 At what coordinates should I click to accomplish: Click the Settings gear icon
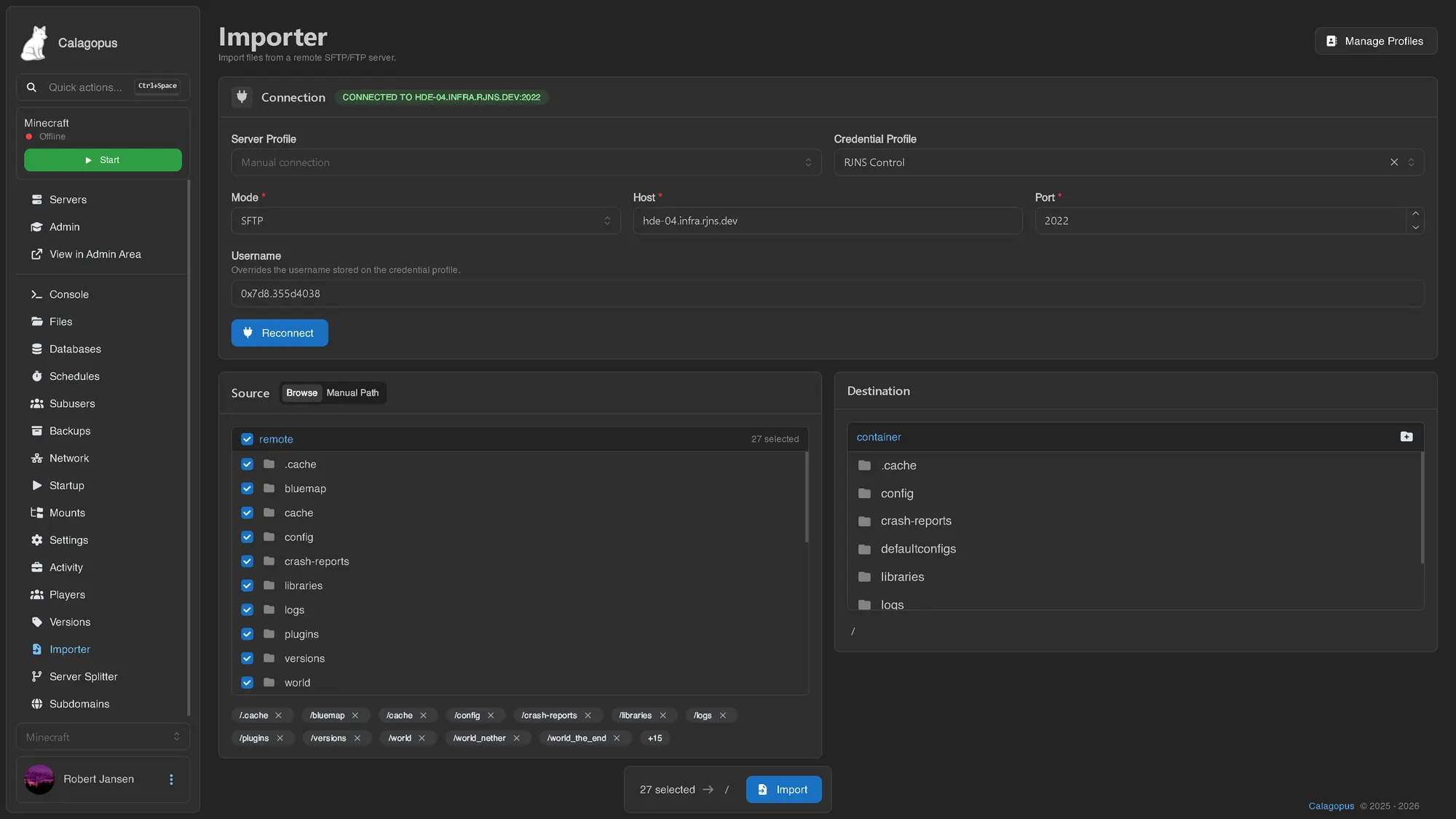click(36, 540)
